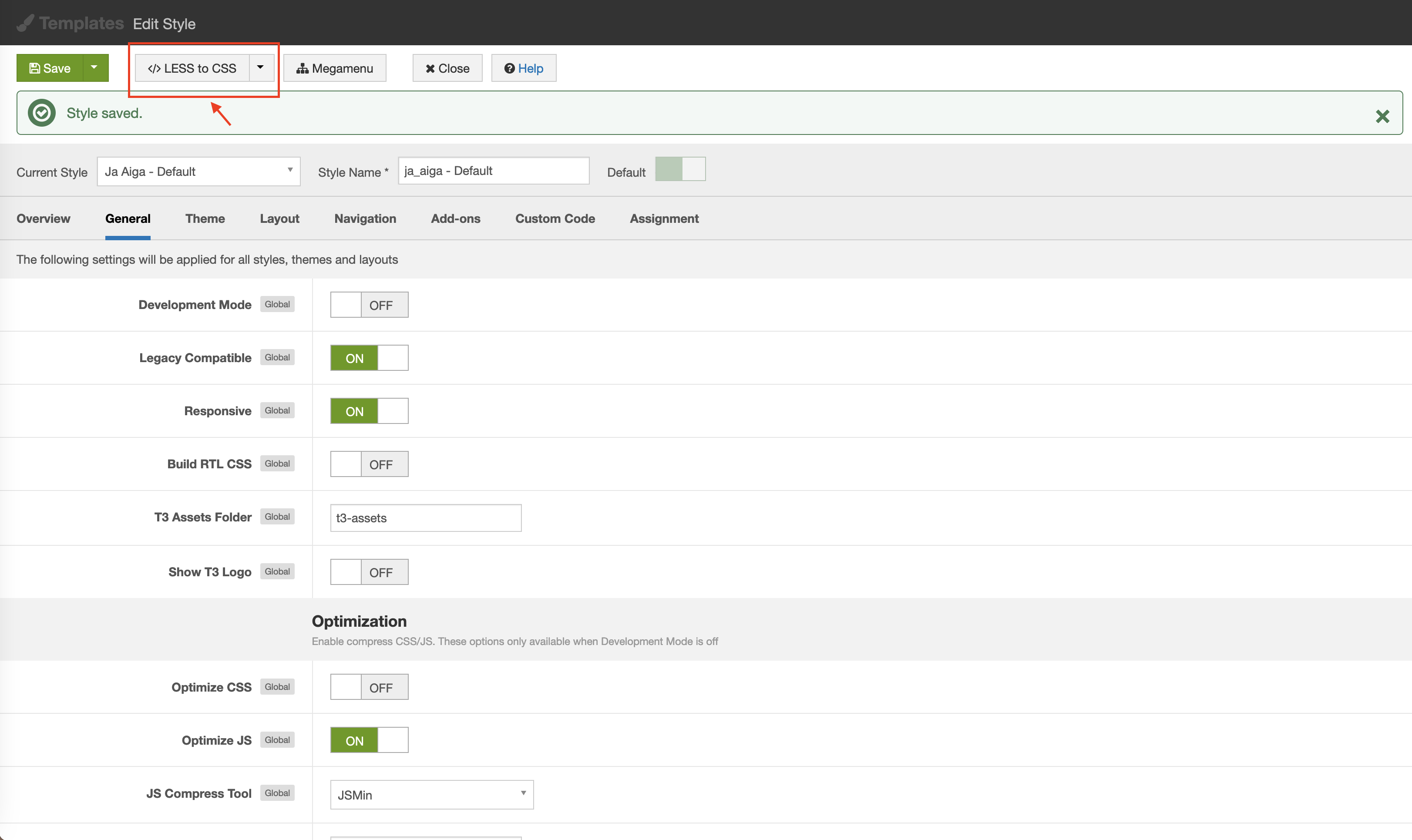1412x840 pixels.
Task: Enable the Optimize CSS switch
Action: [x=369, y=687]
